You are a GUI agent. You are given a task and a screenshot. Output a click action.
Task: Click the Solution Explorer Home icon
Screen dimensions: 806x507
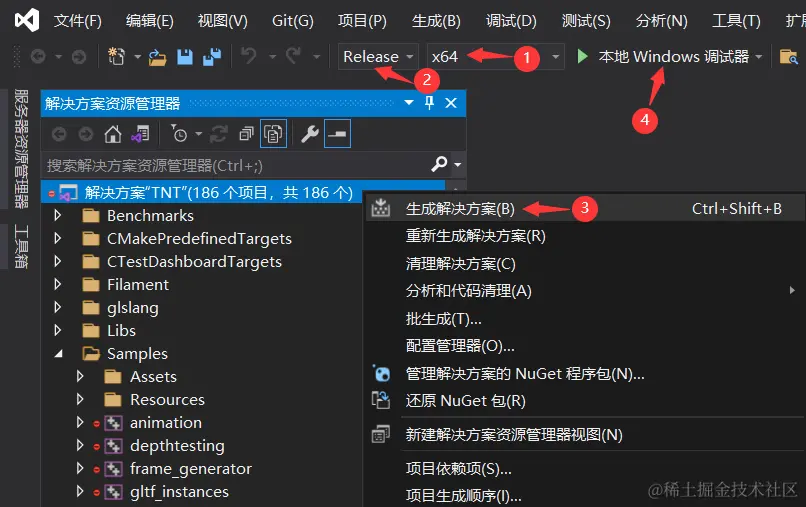113,134
